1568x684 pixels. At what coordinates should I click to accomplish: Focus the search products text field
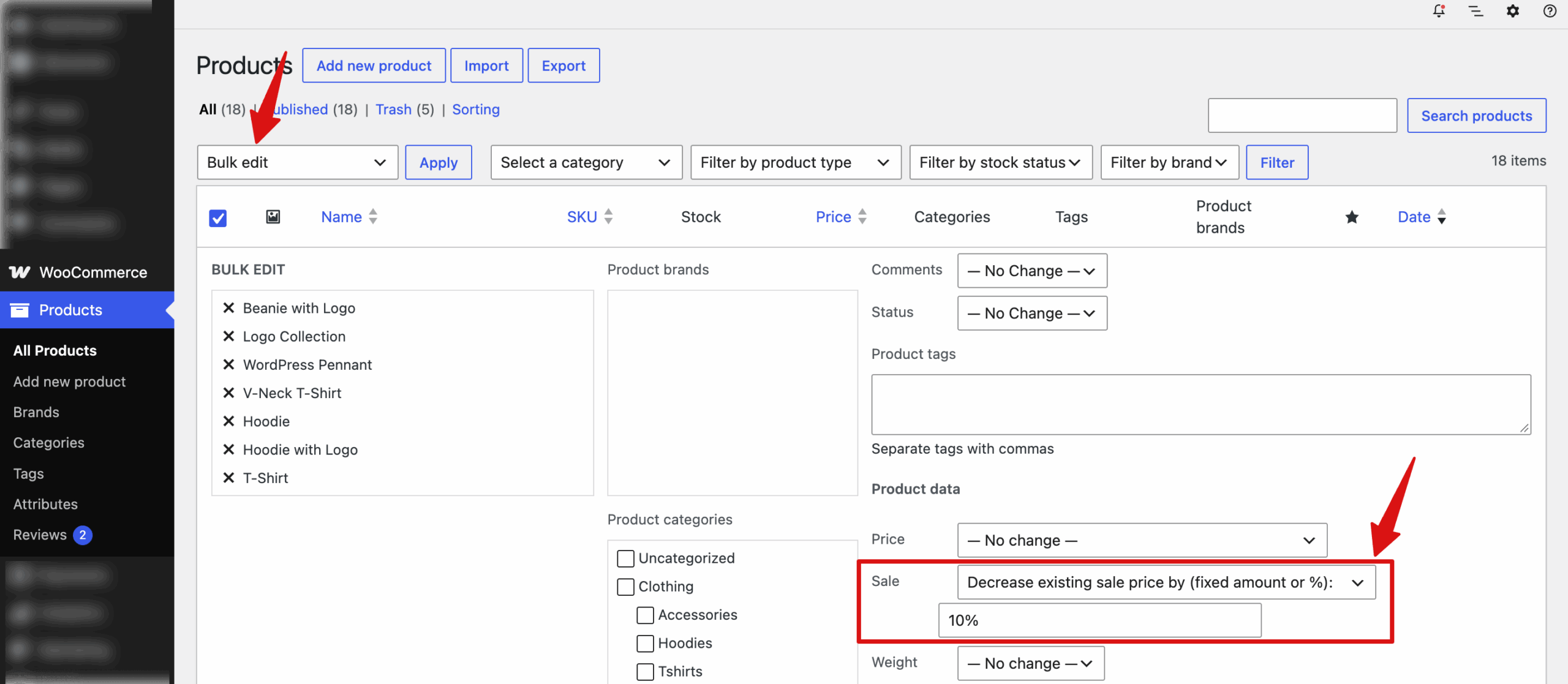tap(1302, 116)
